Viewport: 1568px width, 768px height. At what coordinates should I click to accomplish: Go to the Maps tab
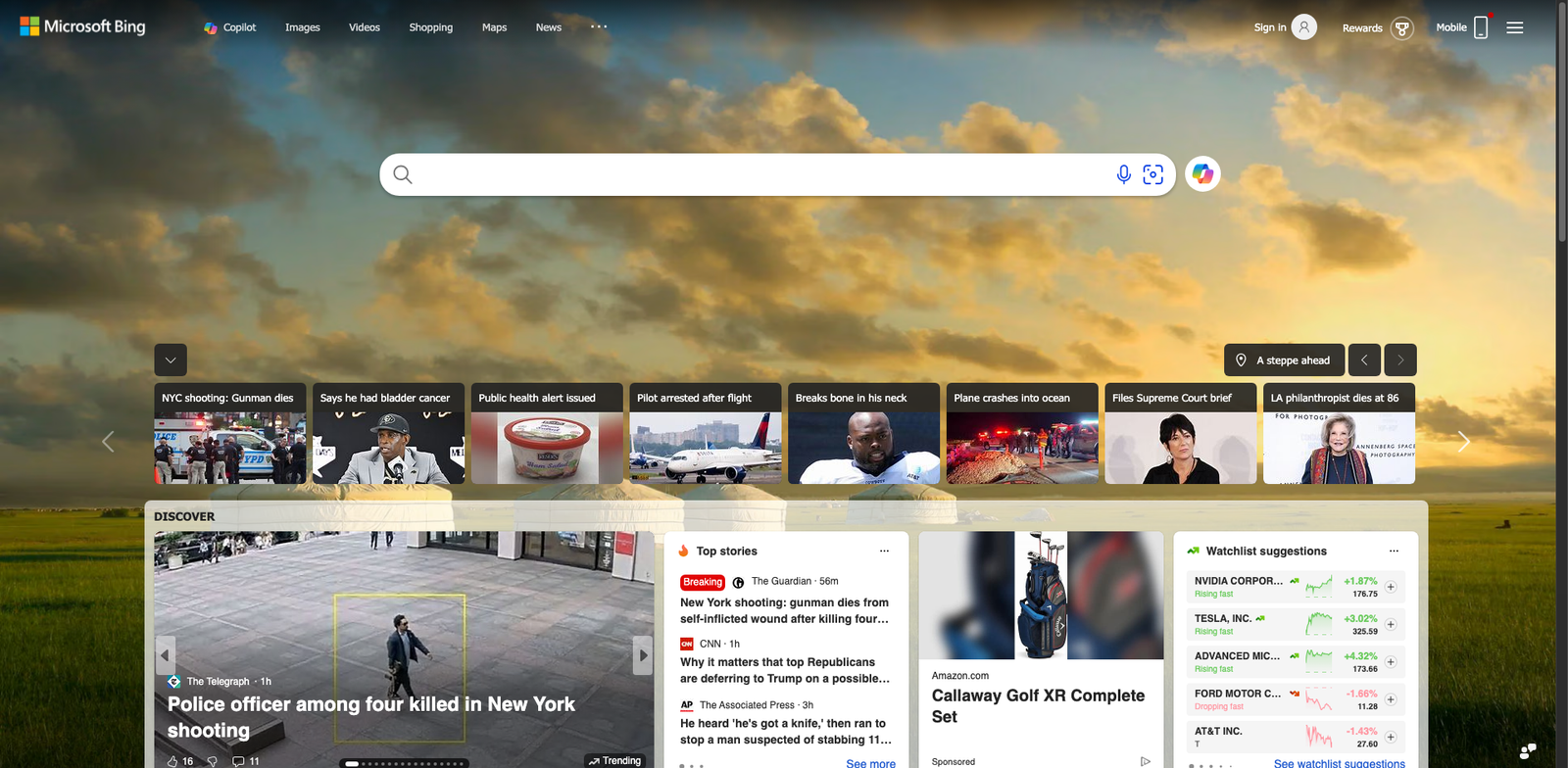point(494,27)
